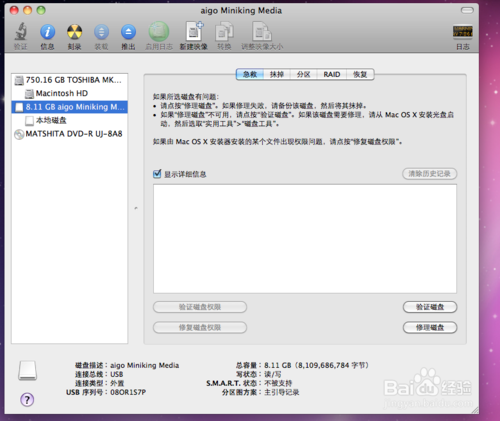
Task: Click the Burn (刻录) radiation icon
Action: pos(74,32)
